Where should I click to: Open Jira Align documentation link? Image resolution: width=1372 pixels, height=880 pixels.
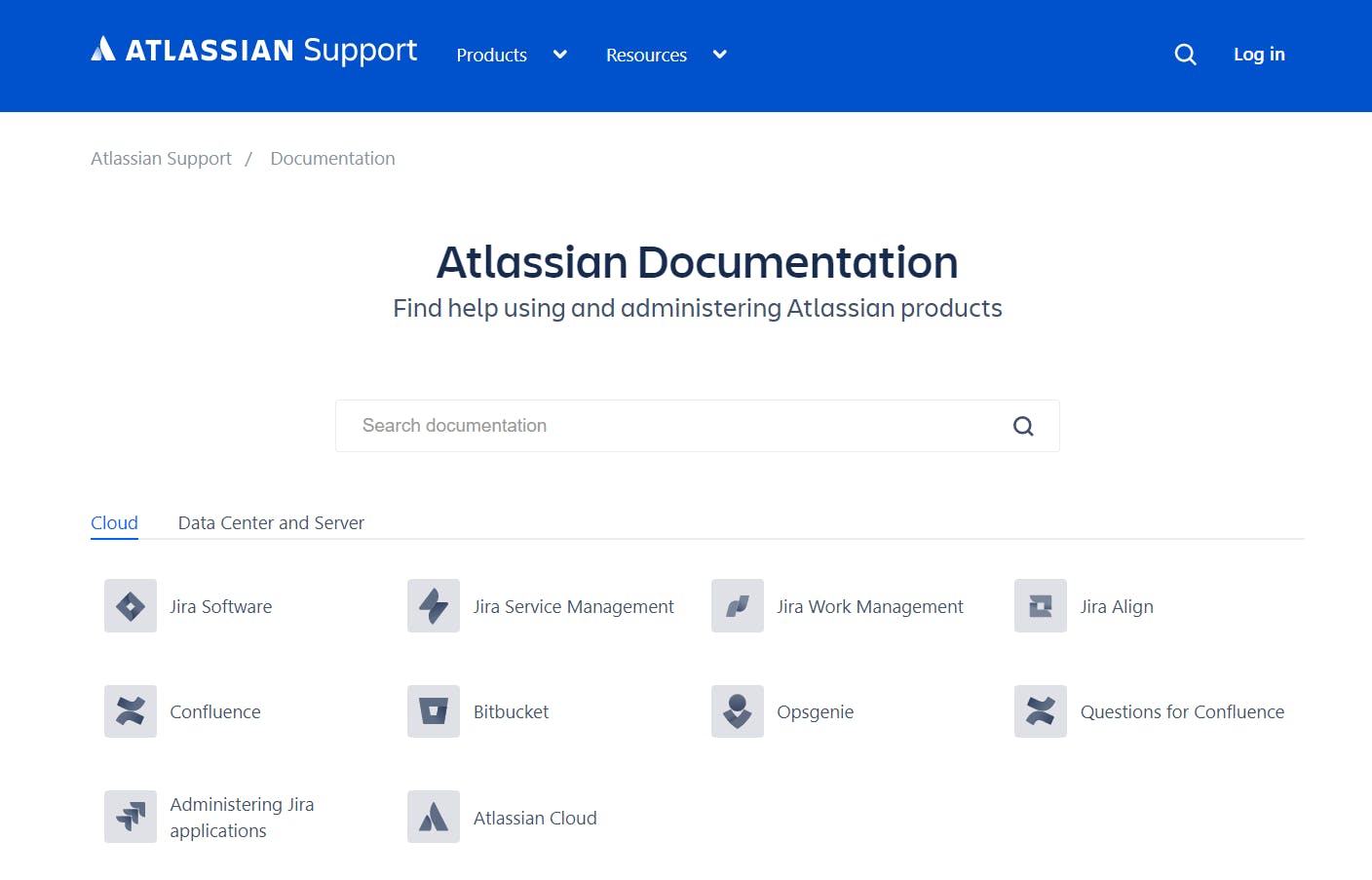(x=1117, y=606)
